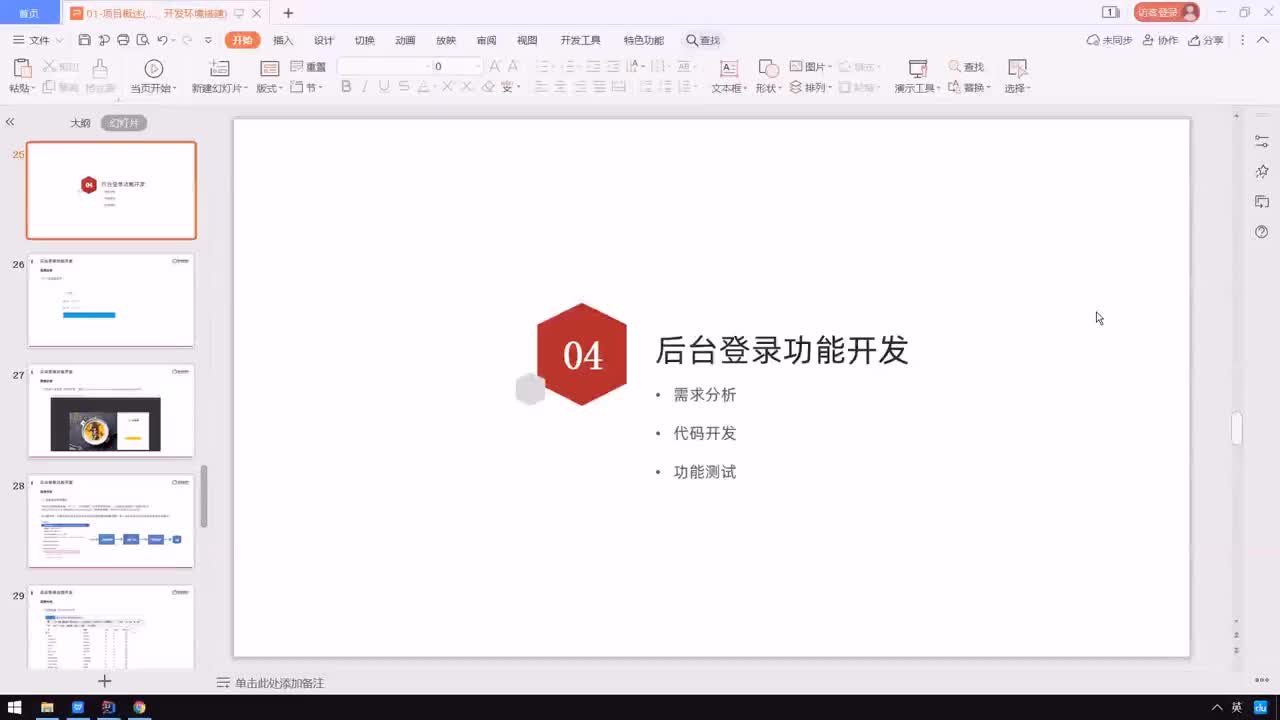
Task: Click the Undo arrow icon
Action: click(162, 40)
